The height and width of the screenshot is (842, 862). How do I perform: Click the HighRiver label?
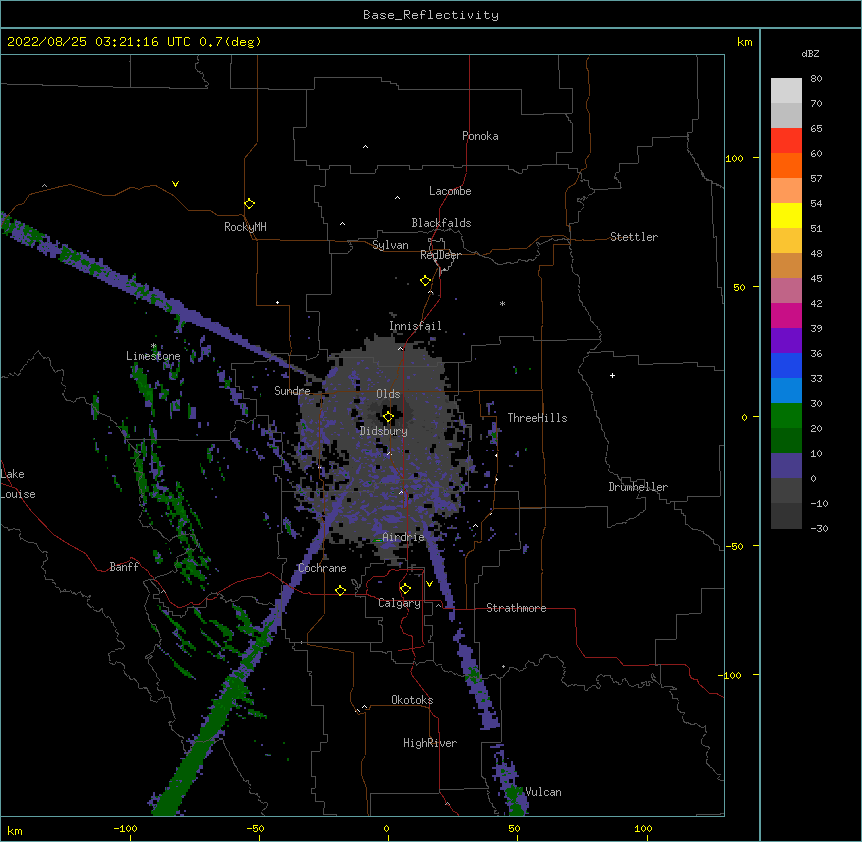click(x=430, y=743)
